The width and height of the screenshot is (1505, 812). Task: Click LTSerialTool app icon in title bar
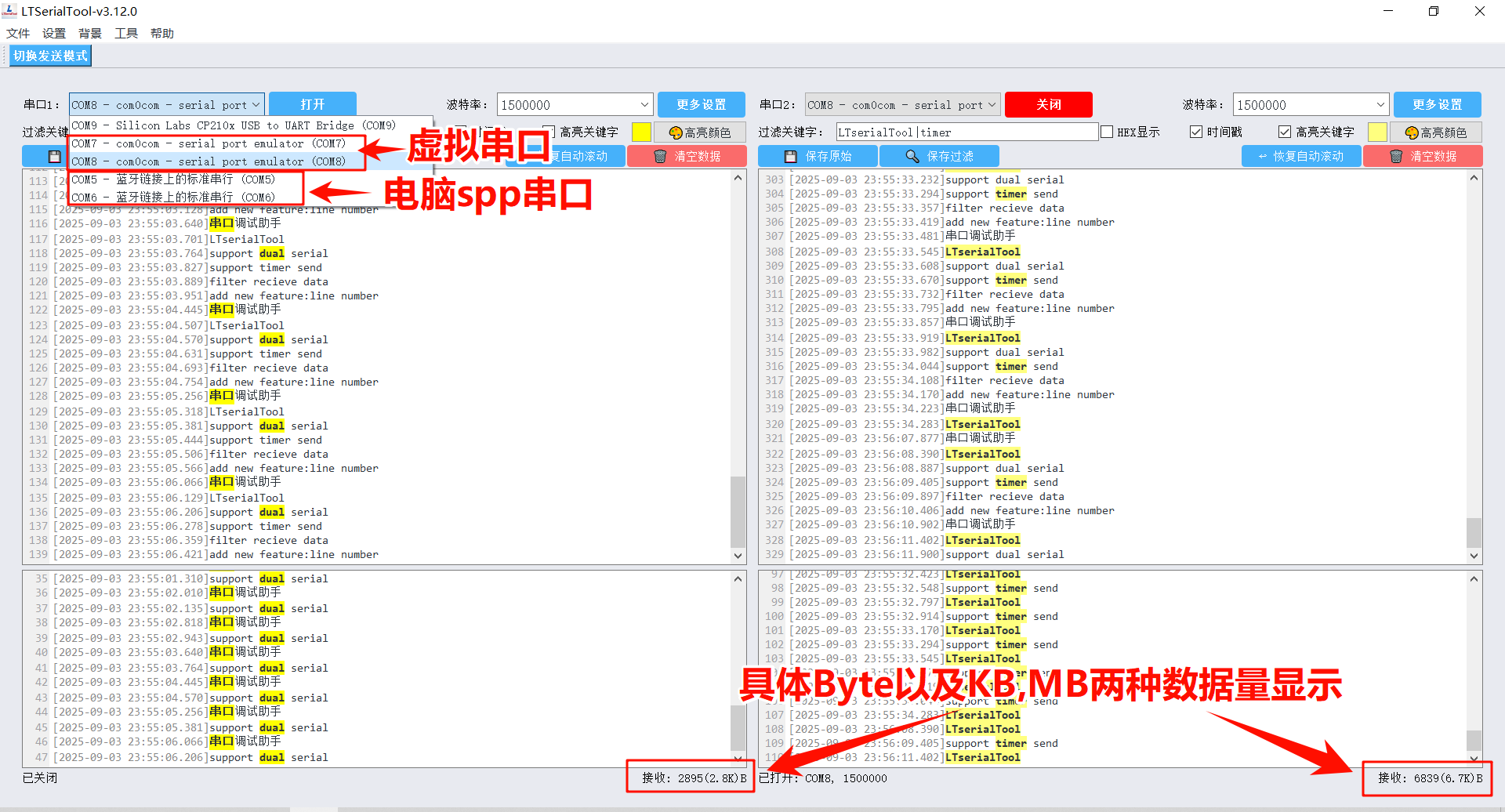[x=9, y=10]
